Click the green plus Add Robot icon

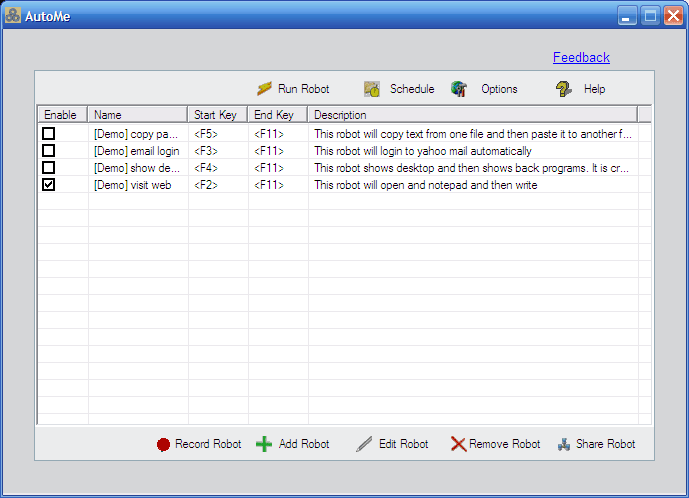coord(264,444)
